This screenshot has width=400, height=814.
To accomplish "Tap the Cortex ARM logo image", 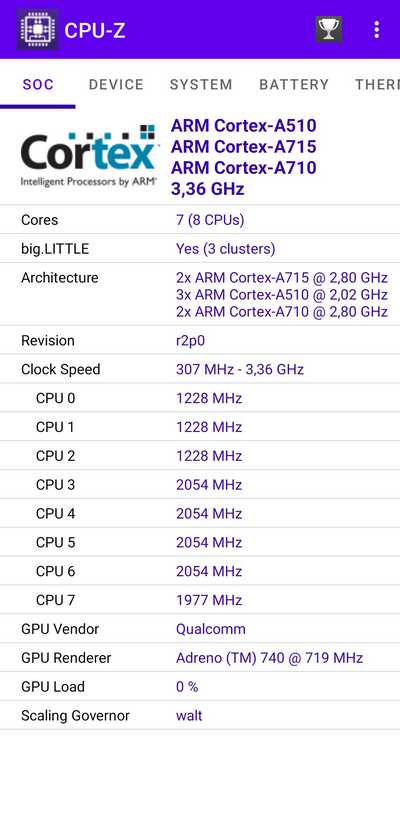I will click(x=88, y=156).
